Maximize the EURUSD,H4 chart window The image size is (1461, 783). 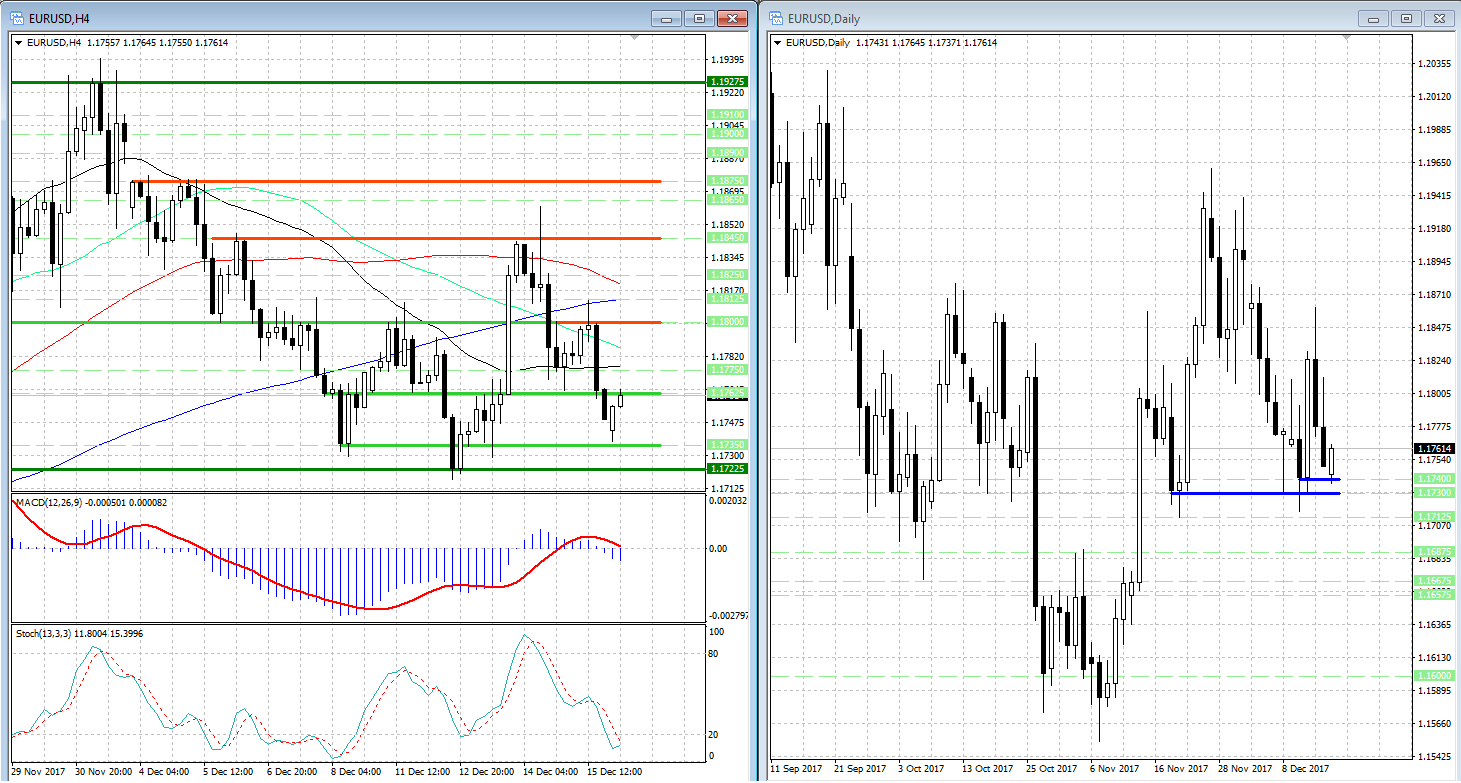tap(699, 18)
